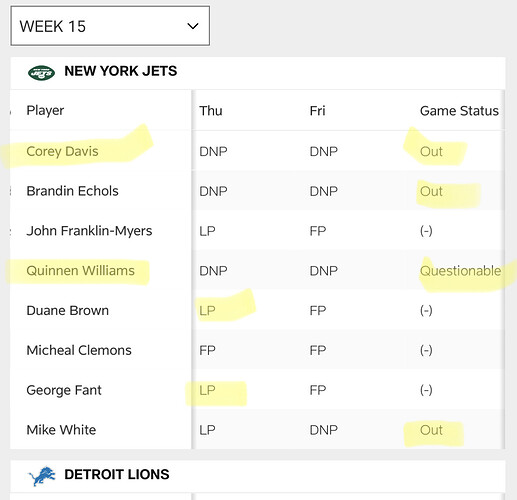Viewport: 517px width, 500px height.
Task: Click the Thu column header
Action: click(211, 111)
